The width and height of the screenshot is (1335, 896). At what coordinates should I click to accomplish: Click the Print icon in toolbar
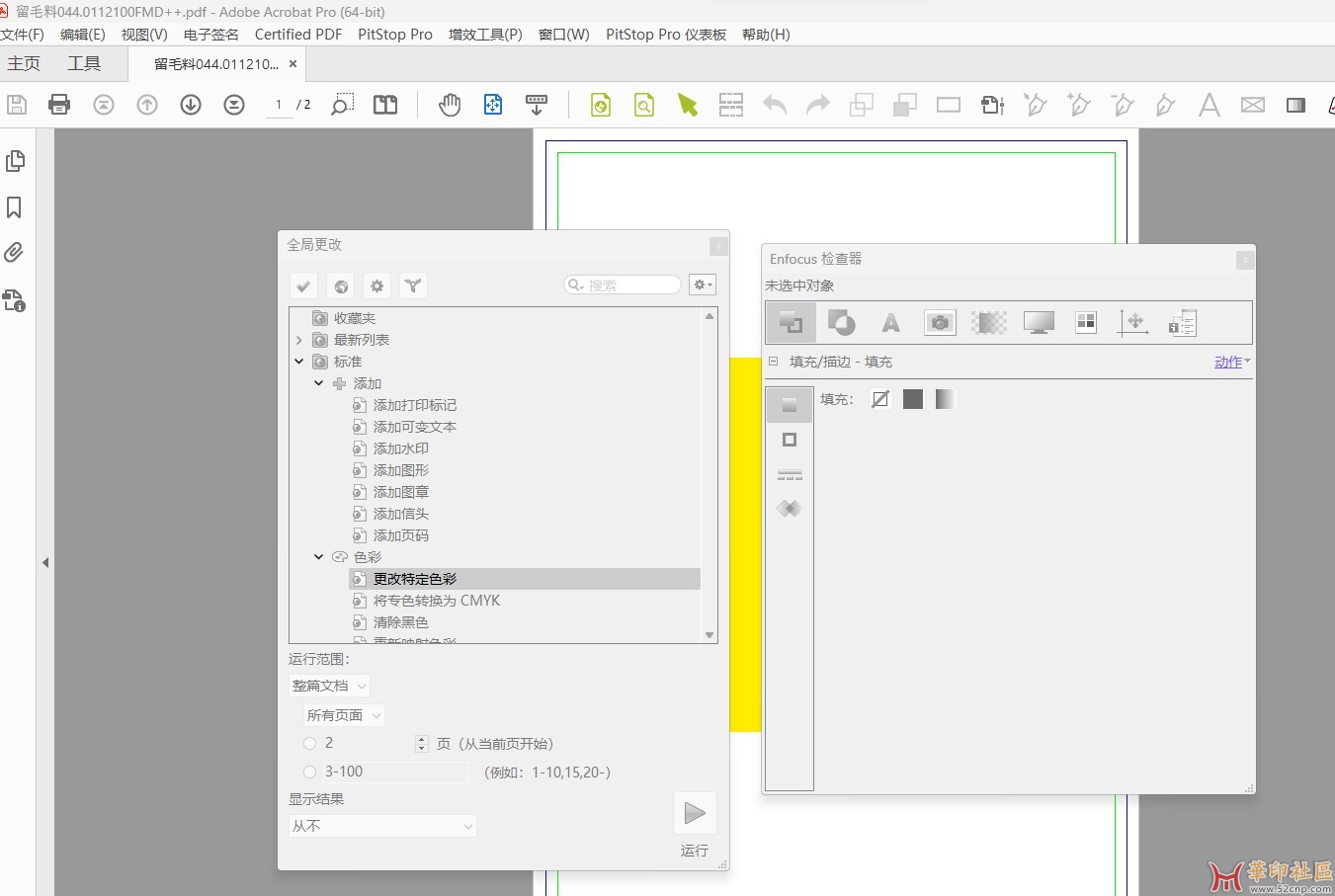tap(59, 105)
